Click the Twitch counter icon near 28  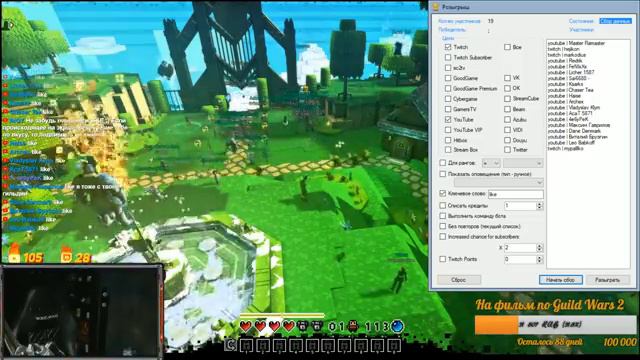(x=66, y=255)
